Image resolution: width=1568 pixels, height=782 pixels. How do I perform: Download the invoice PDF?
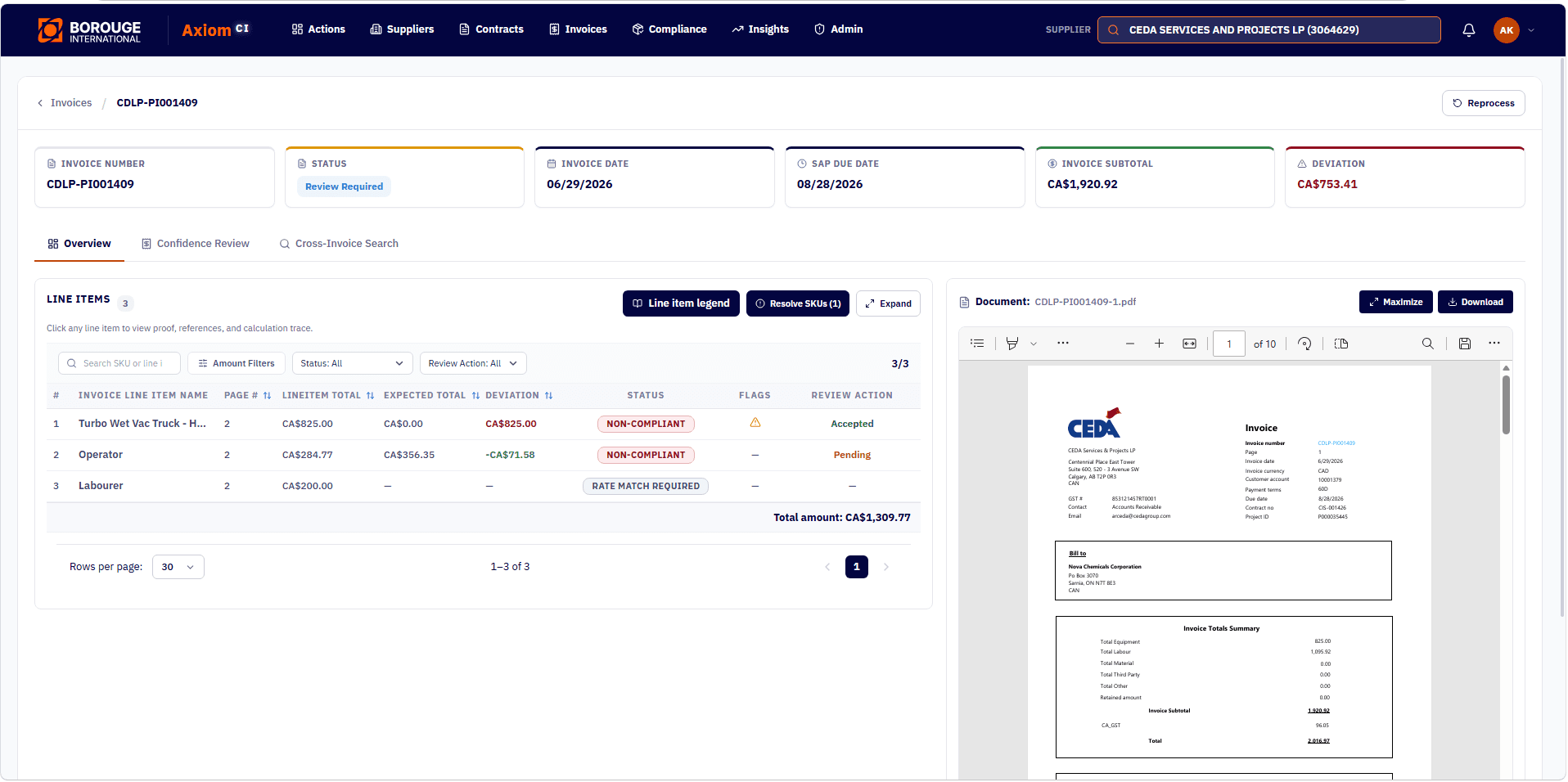pyautogui.click(x=1475, y=302)
